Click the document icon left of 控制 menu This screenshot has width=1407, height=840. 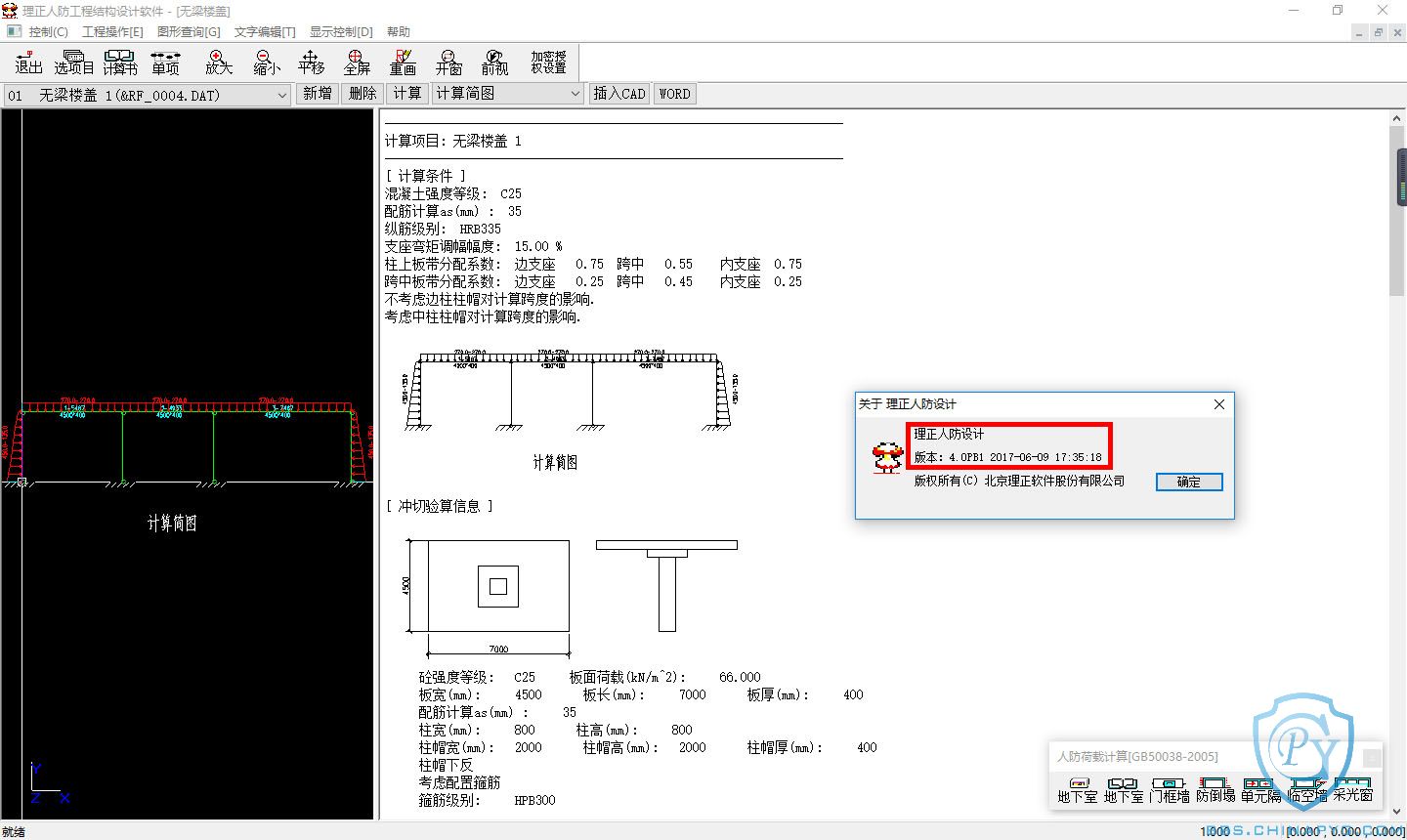(14, 31)
